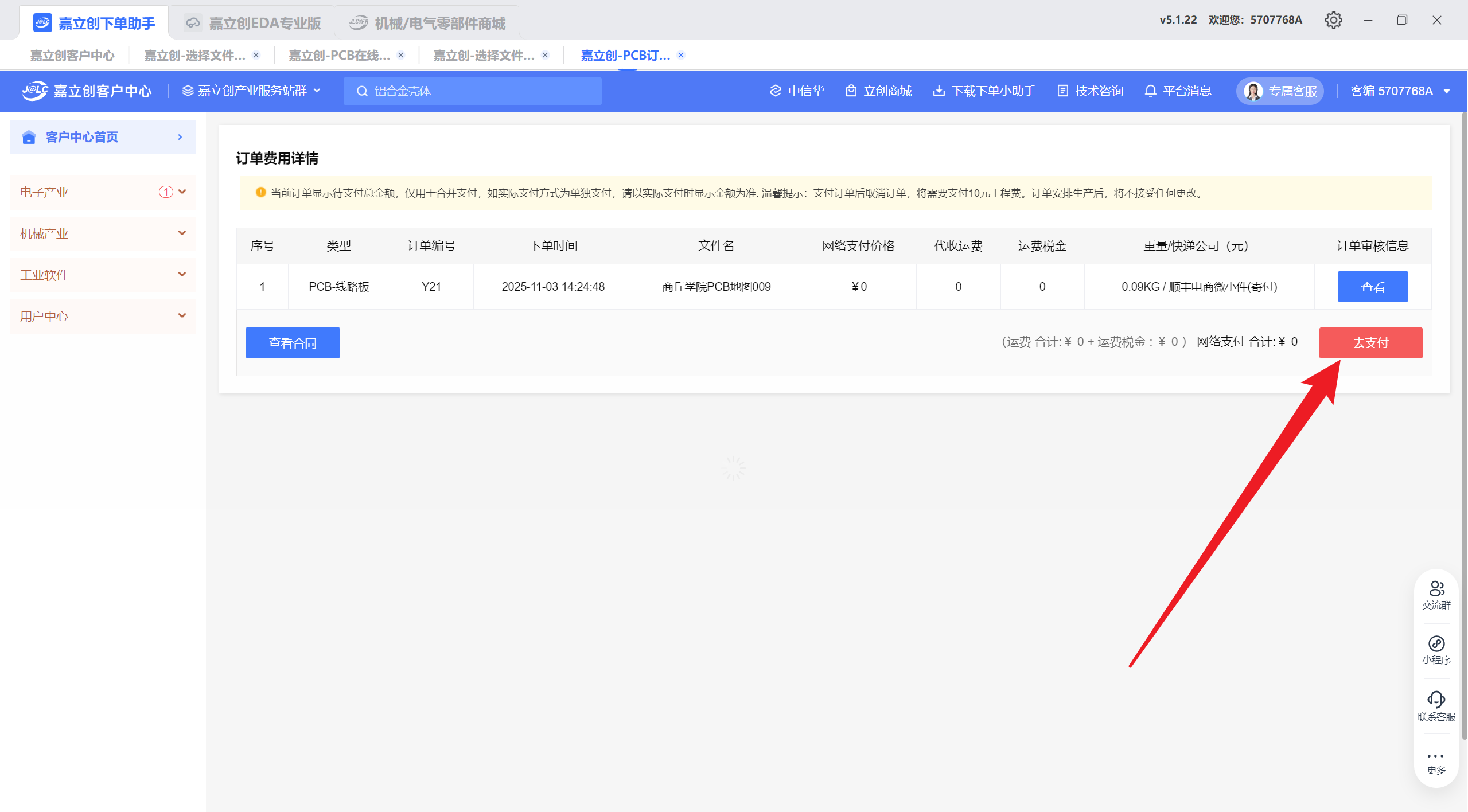Switch to 嘉立创-PCB在线 tab

point(338,56)
